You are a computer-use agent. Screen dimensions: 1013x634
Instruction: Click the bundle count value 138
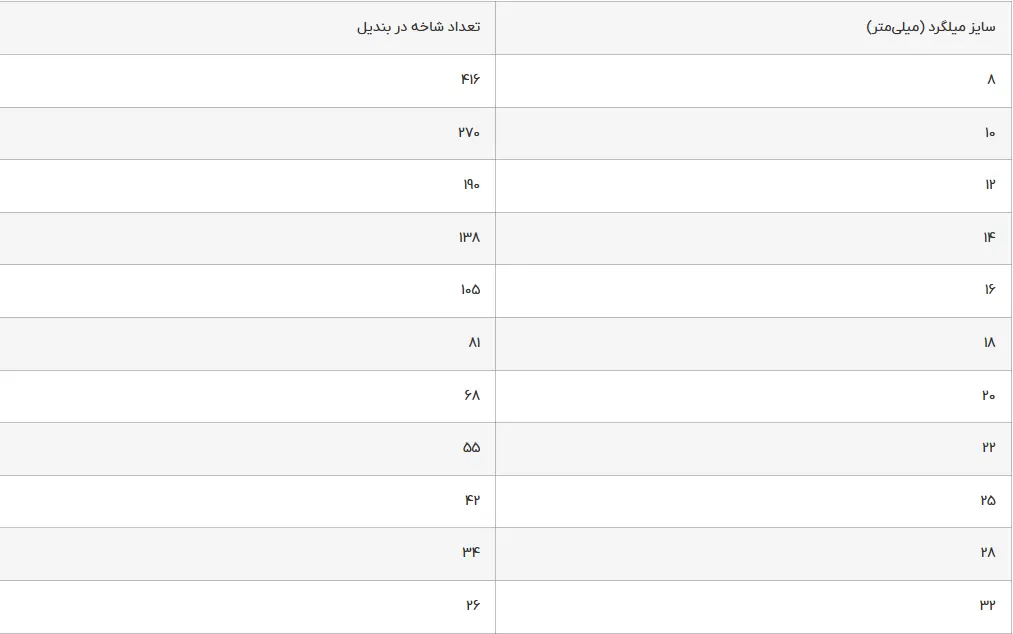469,237
